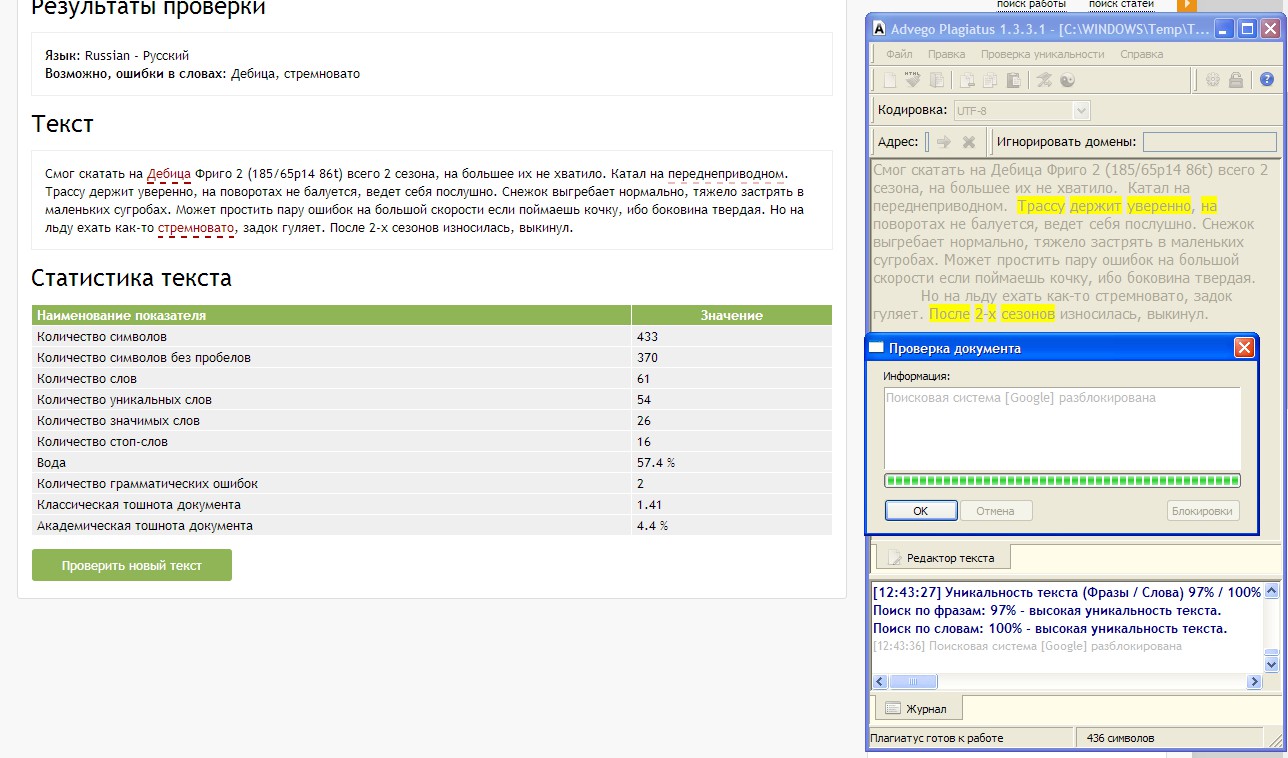Viewport: 1288px width, 758px height.
Task: Click the Advego Plagiatus title bar app icon
Action: [x=881, y=29]
